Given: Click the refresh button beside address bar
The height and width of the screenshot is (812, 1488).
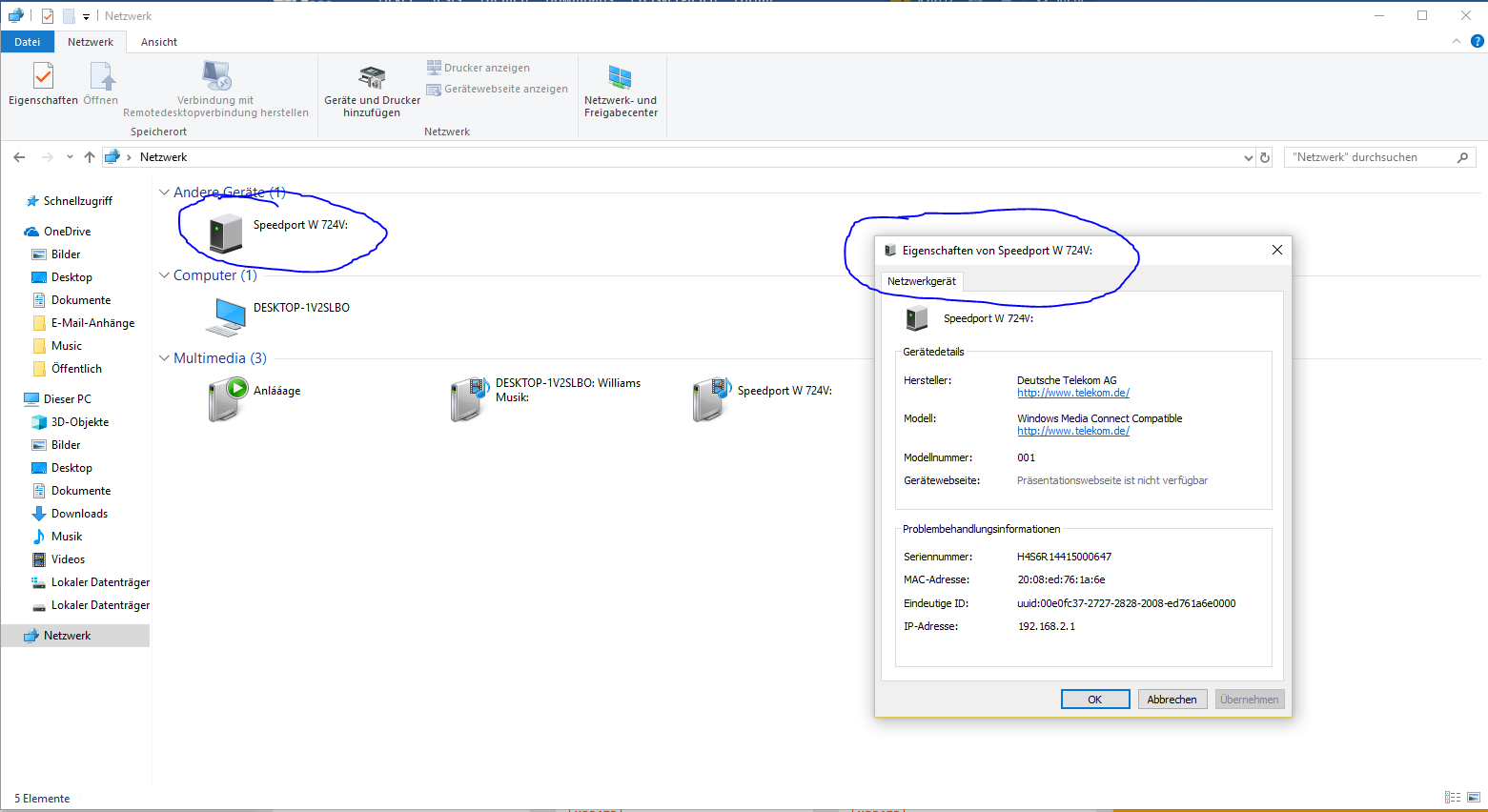Looking at the screenshot, I should pyautogui.click(x=1265, y=157).
